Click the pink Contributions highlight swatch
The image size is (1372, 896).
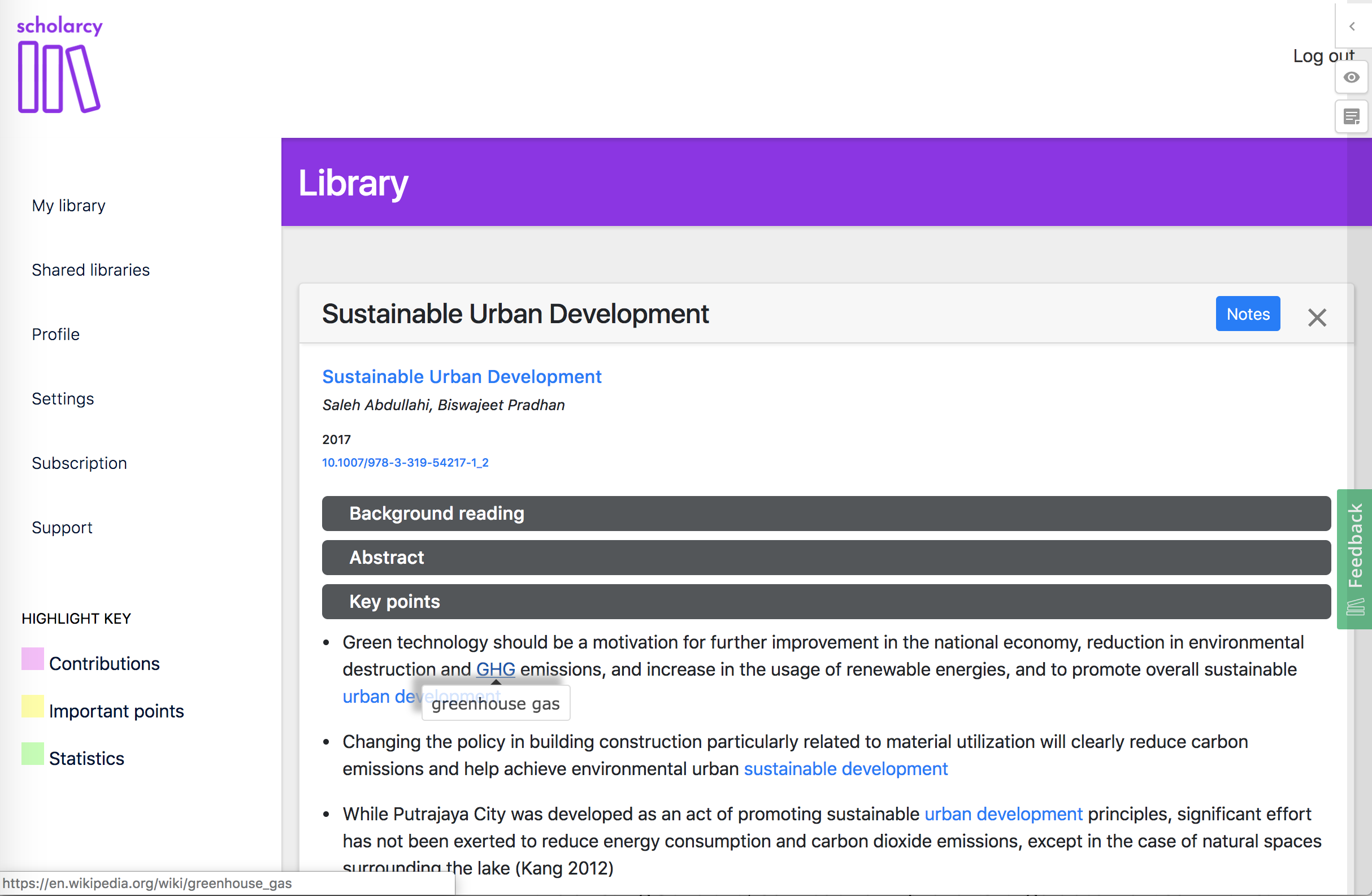click(33, 659)
